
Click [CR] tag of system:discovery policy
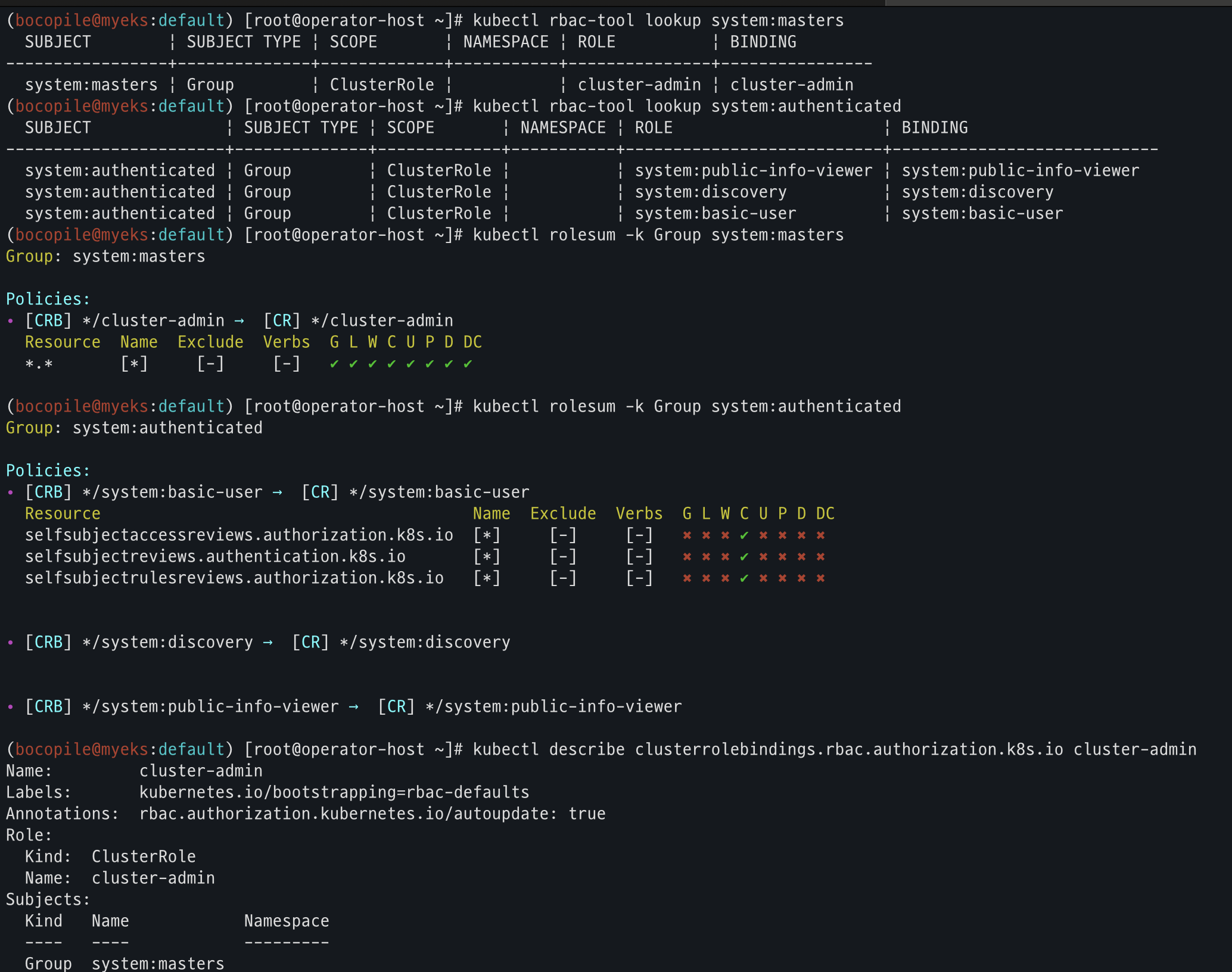click(310, 643)
